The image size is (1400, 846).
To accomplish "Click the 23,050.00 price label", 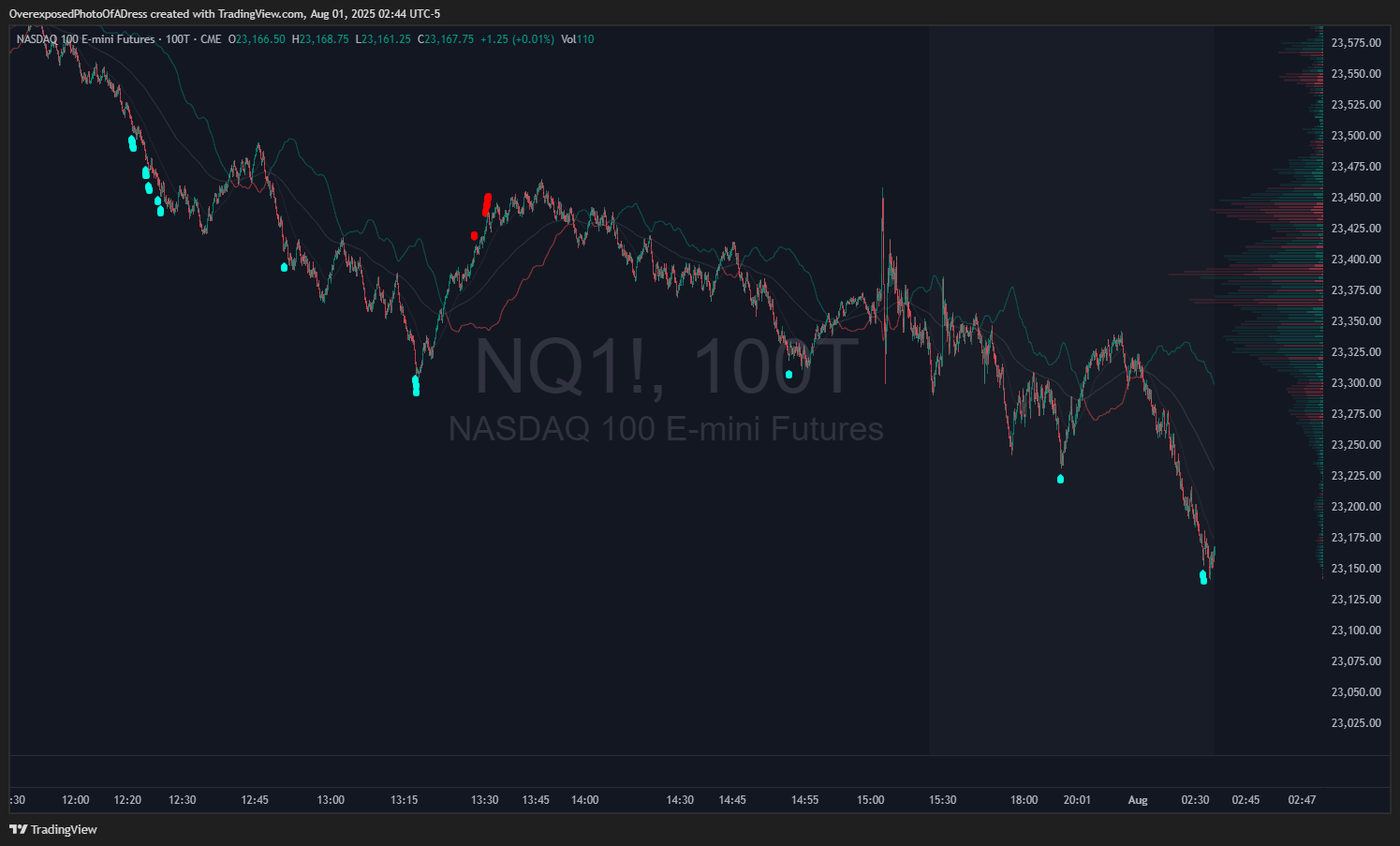I will (x=1356, y=692).
